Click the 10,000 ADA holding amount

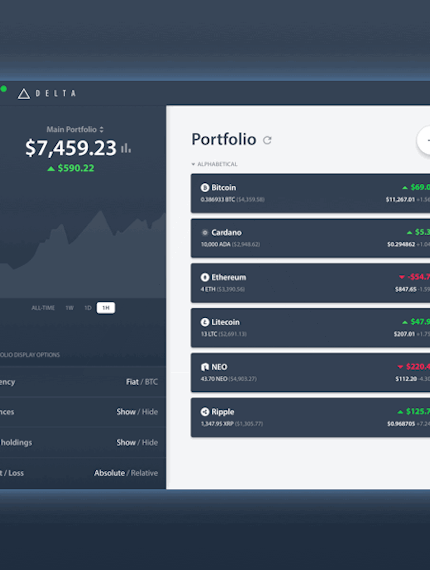tap(216, 244)
